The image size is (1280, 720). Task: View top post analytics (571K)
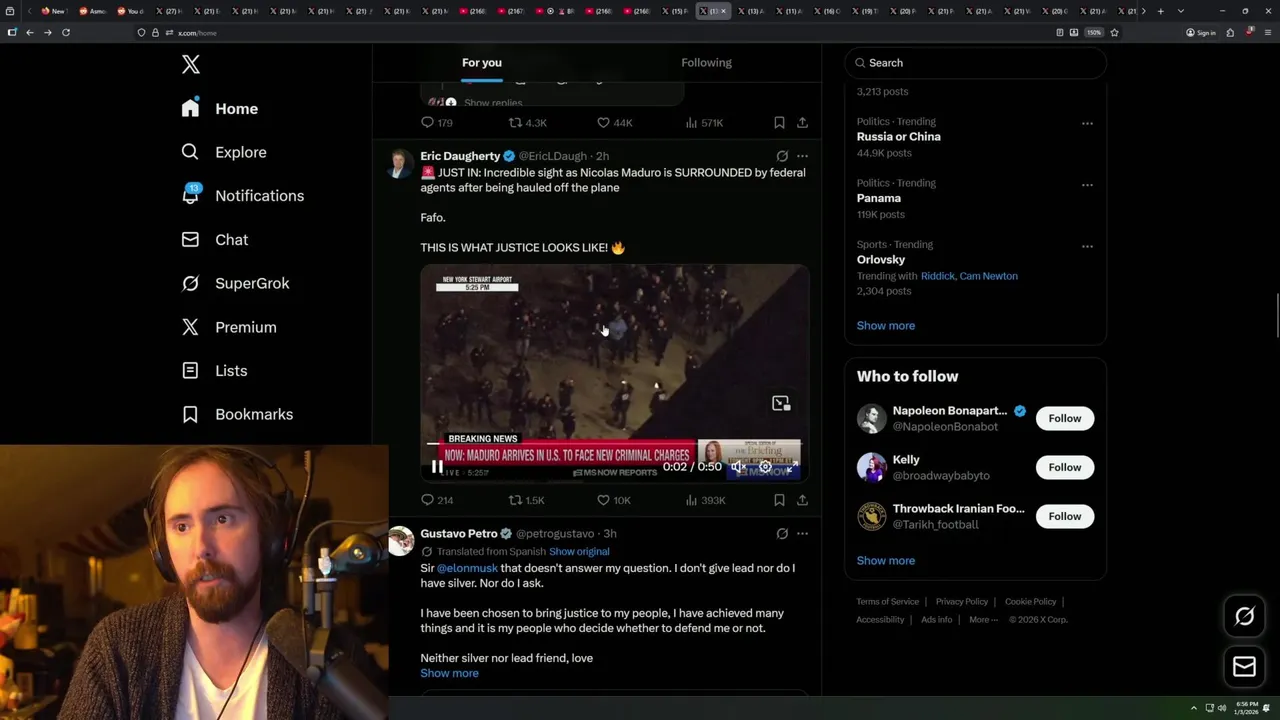pos(704,123)
